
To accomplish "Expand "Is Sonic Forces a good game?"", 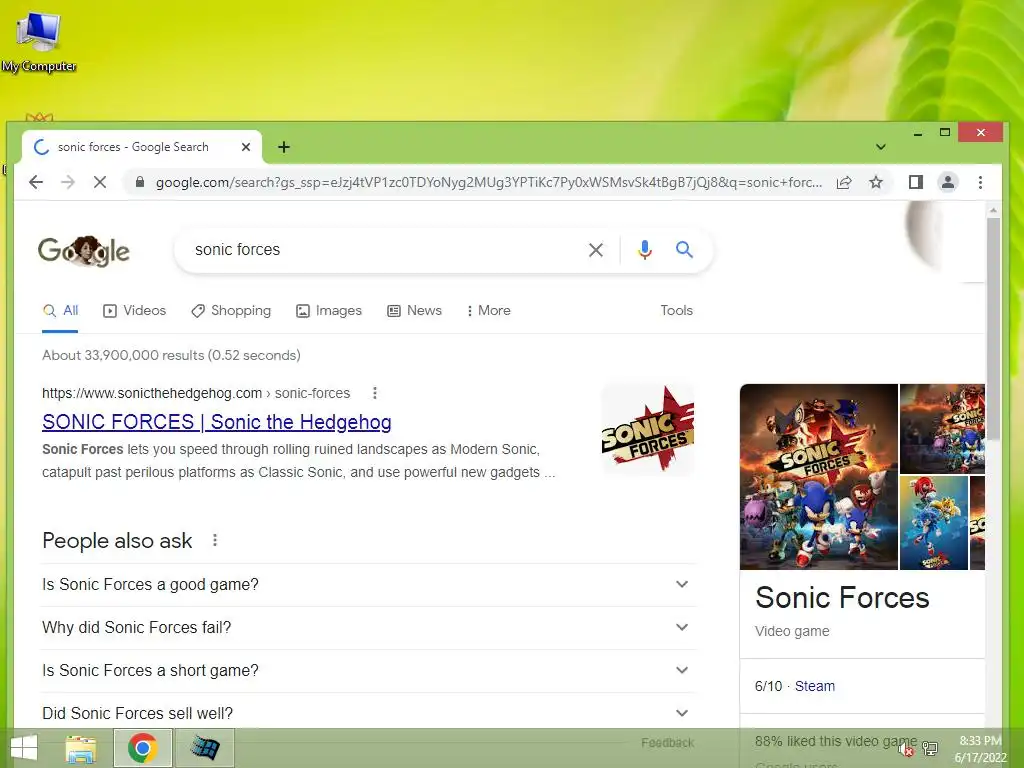I will click(368, 584).
